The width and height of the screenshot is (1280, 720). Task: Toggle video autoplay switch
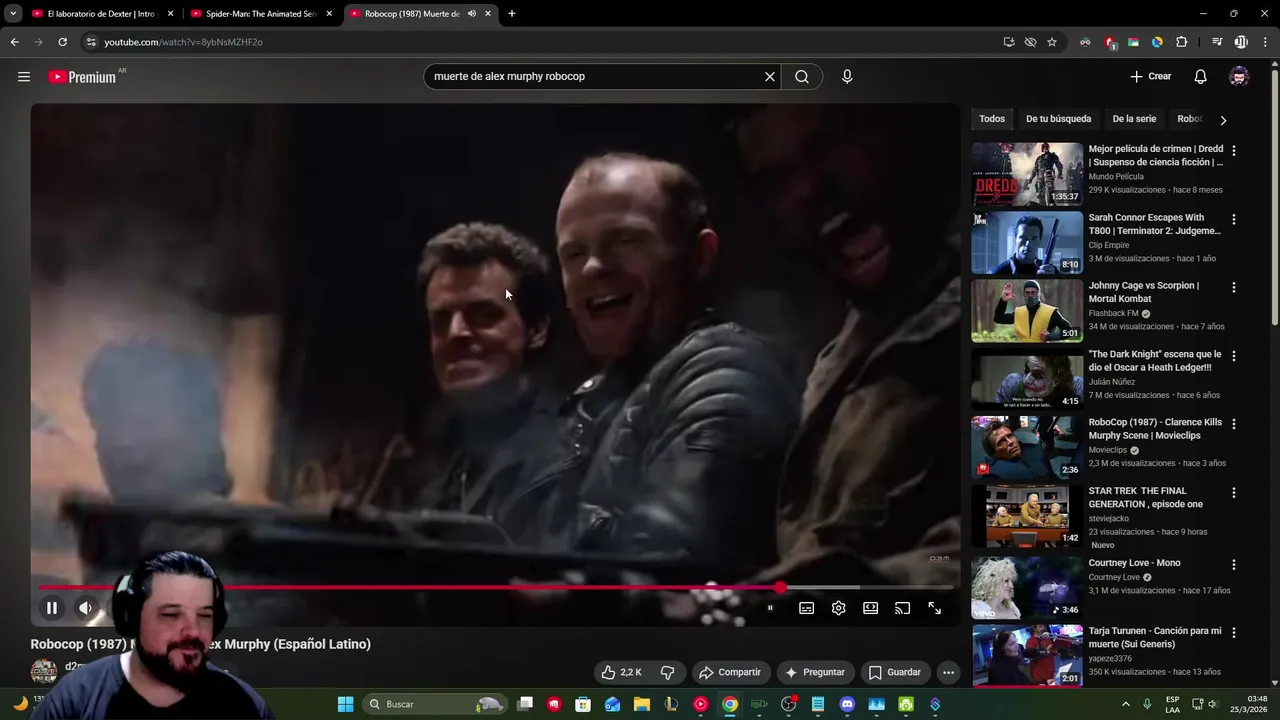point(769,608)
